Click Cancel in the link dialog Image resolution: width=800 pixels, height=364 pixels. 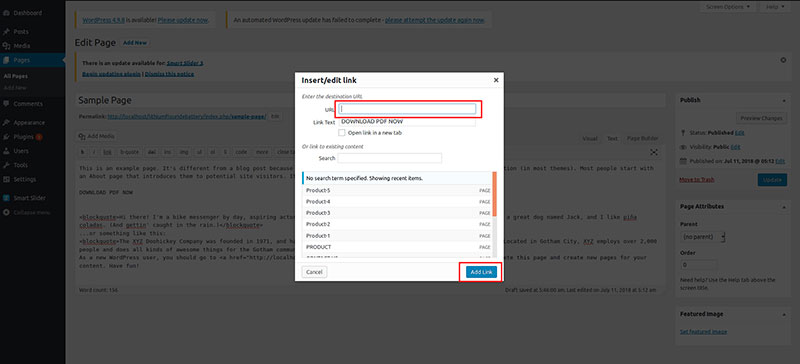(314, 272)
